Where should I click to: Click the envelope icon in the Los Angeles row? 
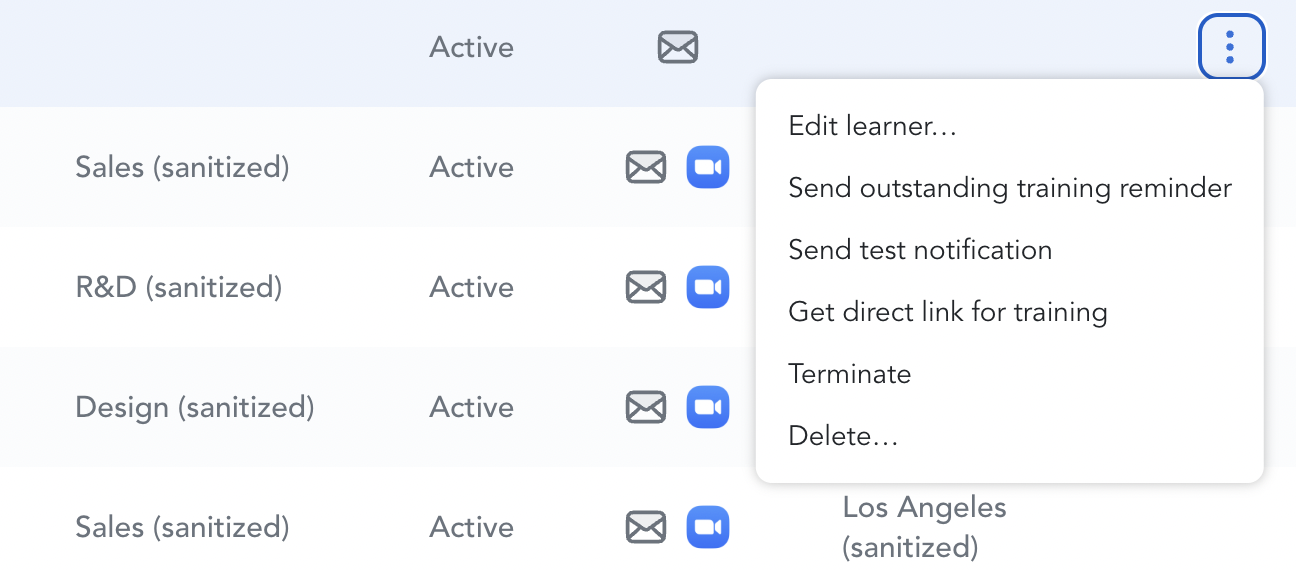click(646, 527)
